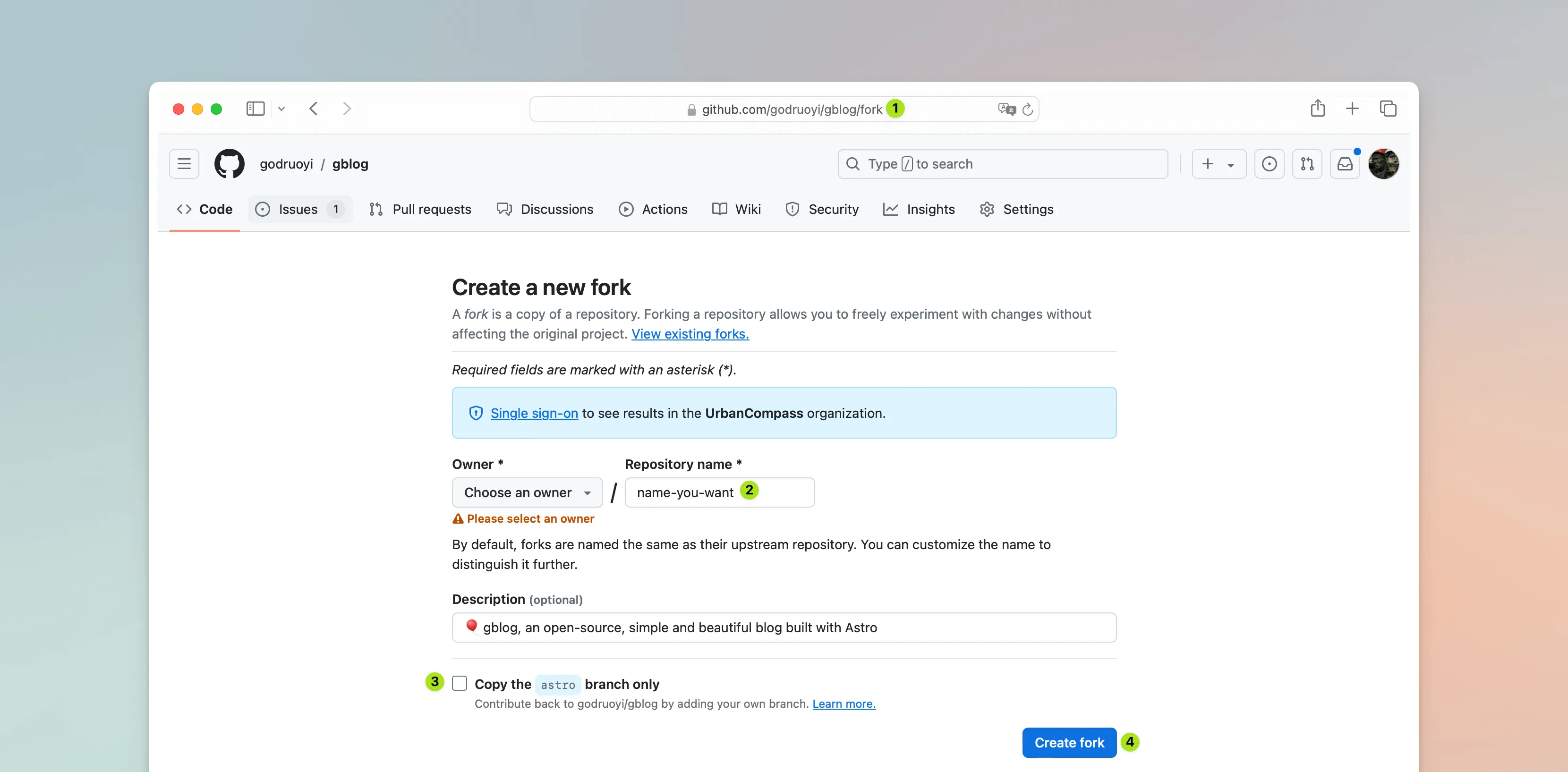The image size is (1568, 772).
Task: Expand the Choose an owner dropdown
Action: pos(527,492)
